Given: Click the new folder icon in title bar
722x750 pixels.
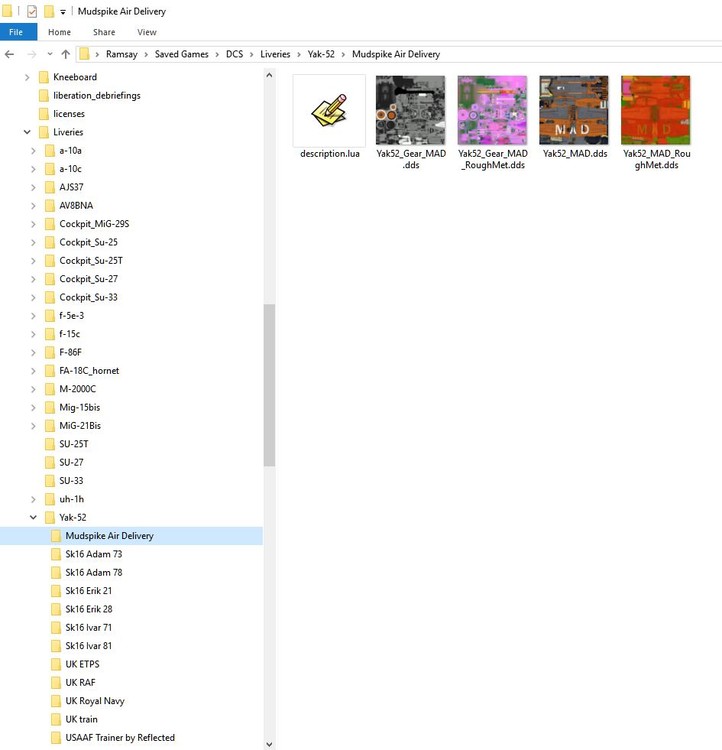Looking at the screenshot, I should point(49,11).
